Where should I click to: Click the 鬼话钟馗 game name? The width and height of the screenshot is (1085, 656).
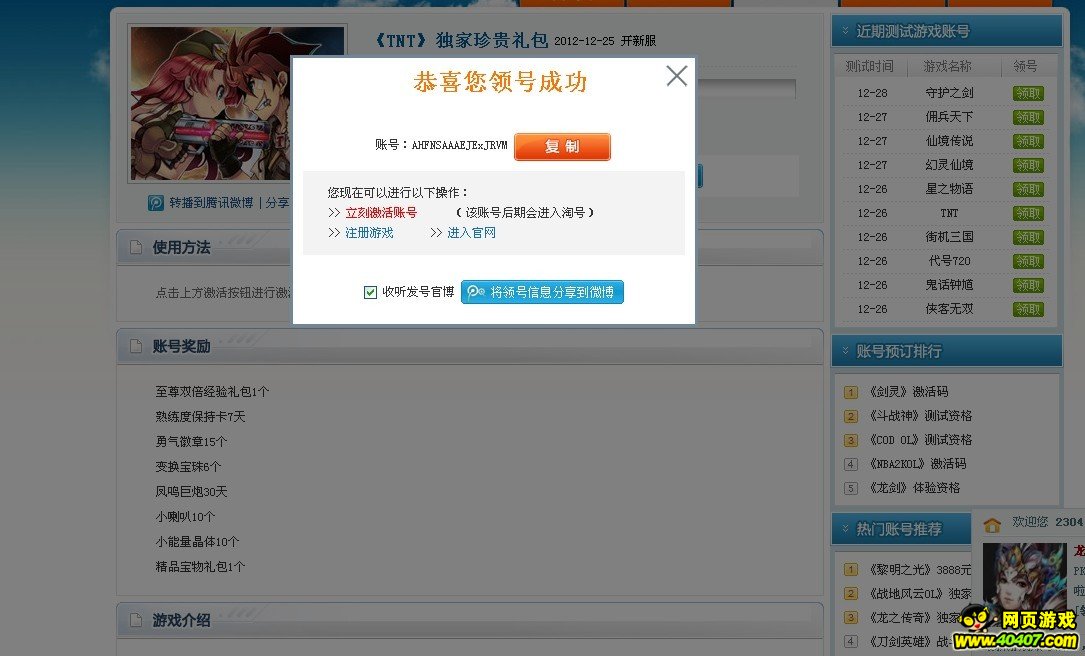pos(949,284)
